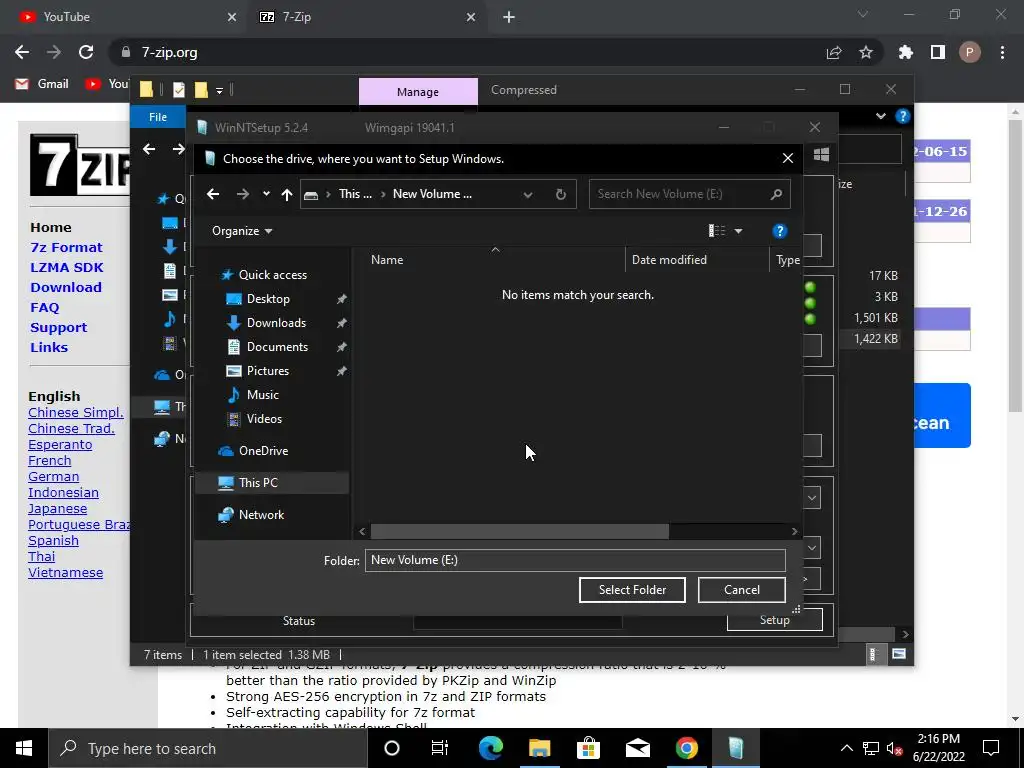Open the LZMA SDK link
The height and width of the screenshot is (768, 1024).
click(x=67, y=268)
